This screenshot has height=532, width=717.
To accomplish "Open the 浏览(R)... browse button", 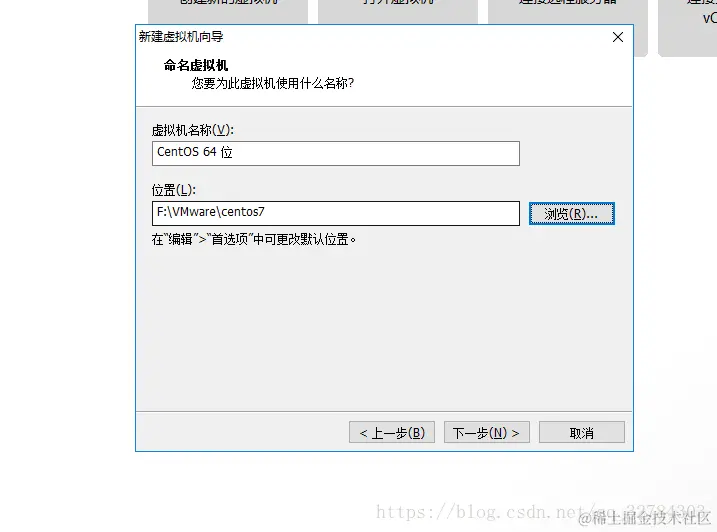I will (572, 214).
